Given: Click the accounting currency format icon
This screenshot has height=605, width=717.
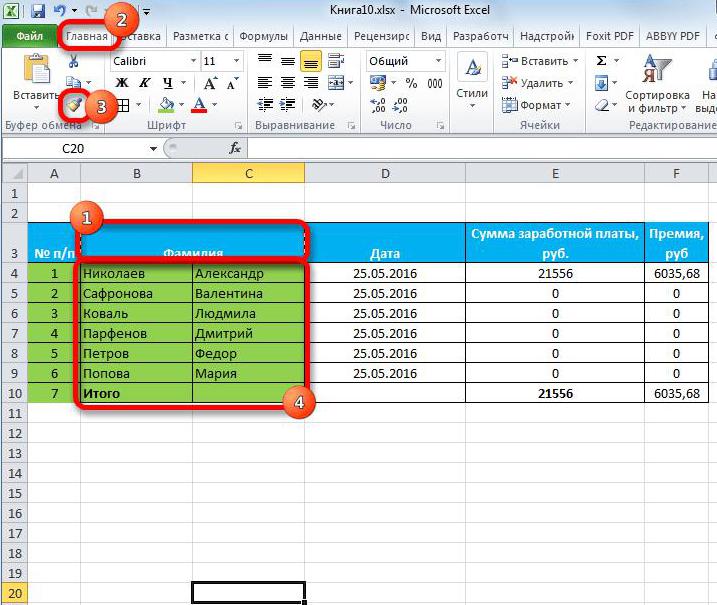Looking at the screenshot, I should pyautogui.click(x=378, y=83).
